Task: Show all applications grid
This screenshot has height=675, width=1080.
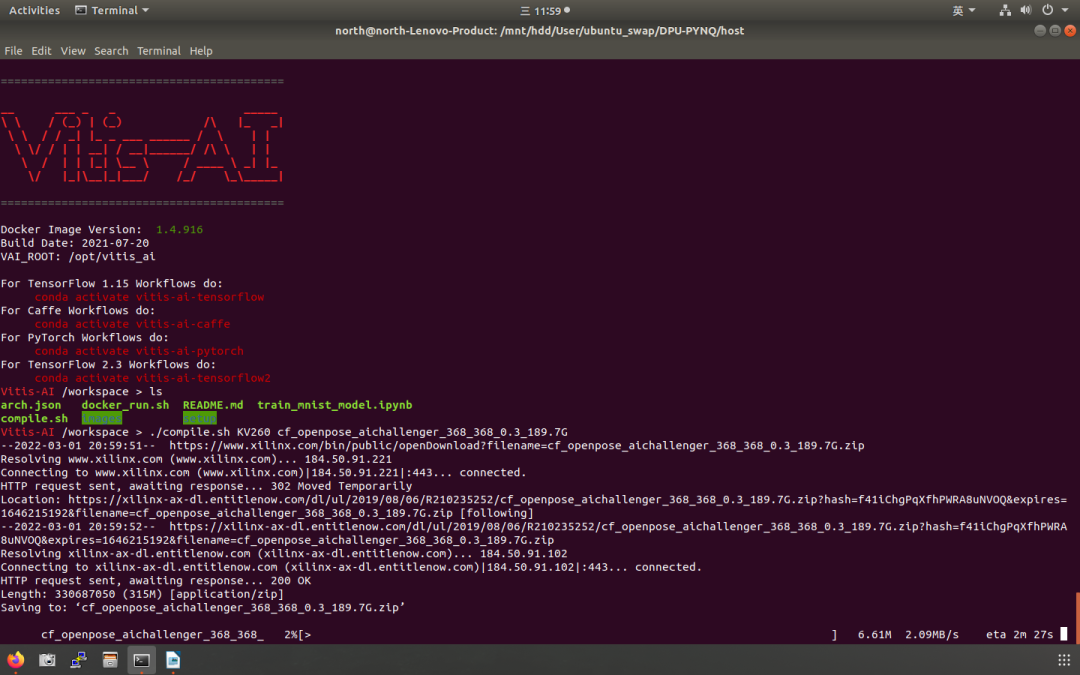Action: coord(1064,660)
